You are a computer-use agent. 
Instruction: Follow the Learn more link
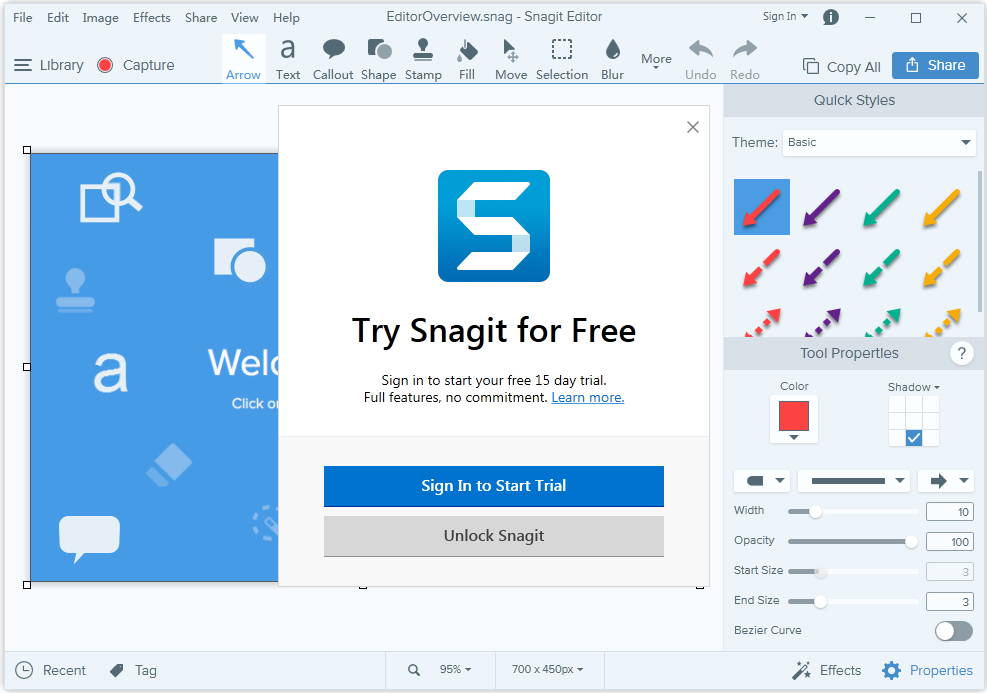[588, 398]
